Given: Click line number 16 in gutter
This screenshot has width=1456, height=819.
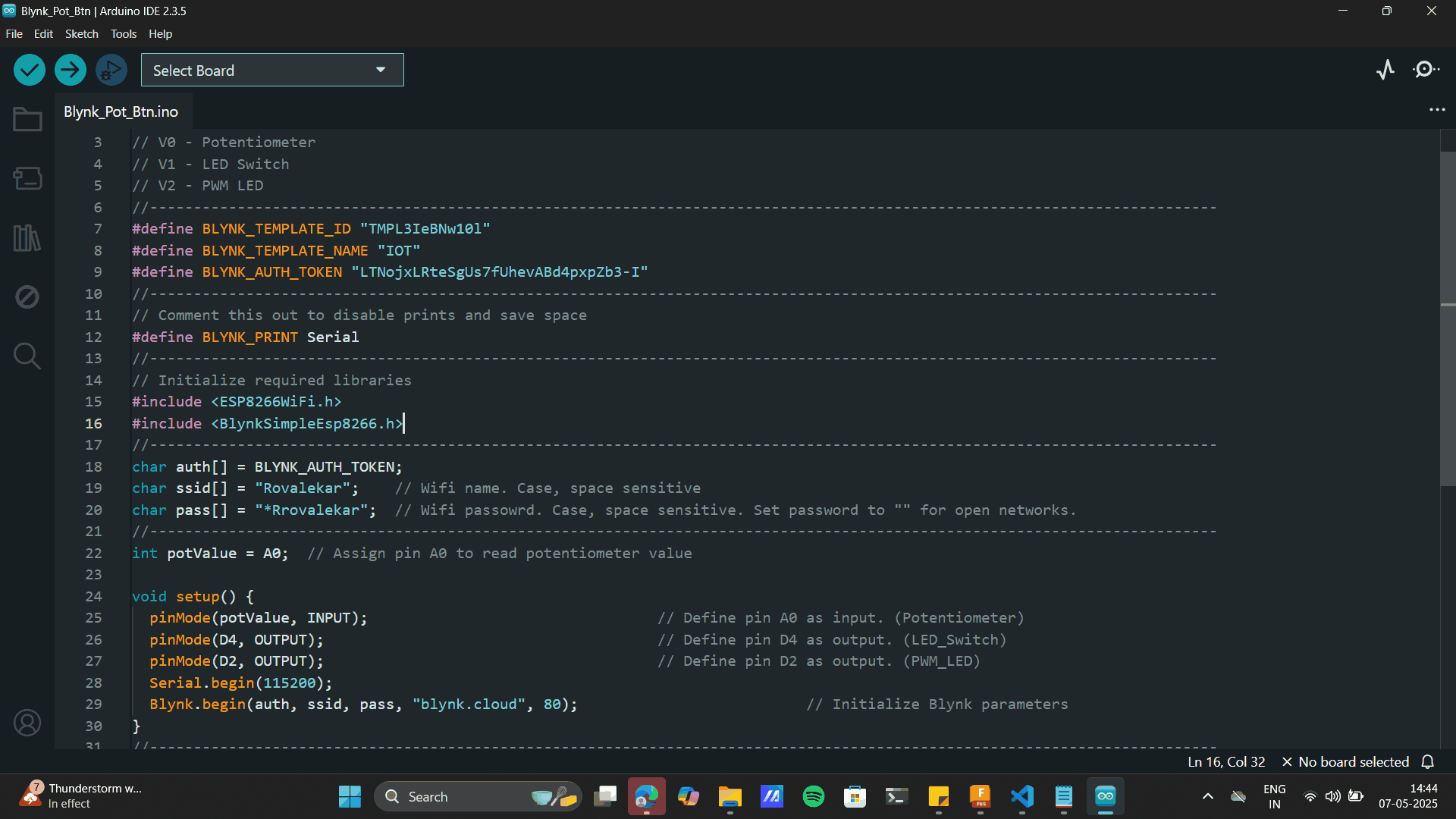Looking at the screenshot, I should [93, 423].
